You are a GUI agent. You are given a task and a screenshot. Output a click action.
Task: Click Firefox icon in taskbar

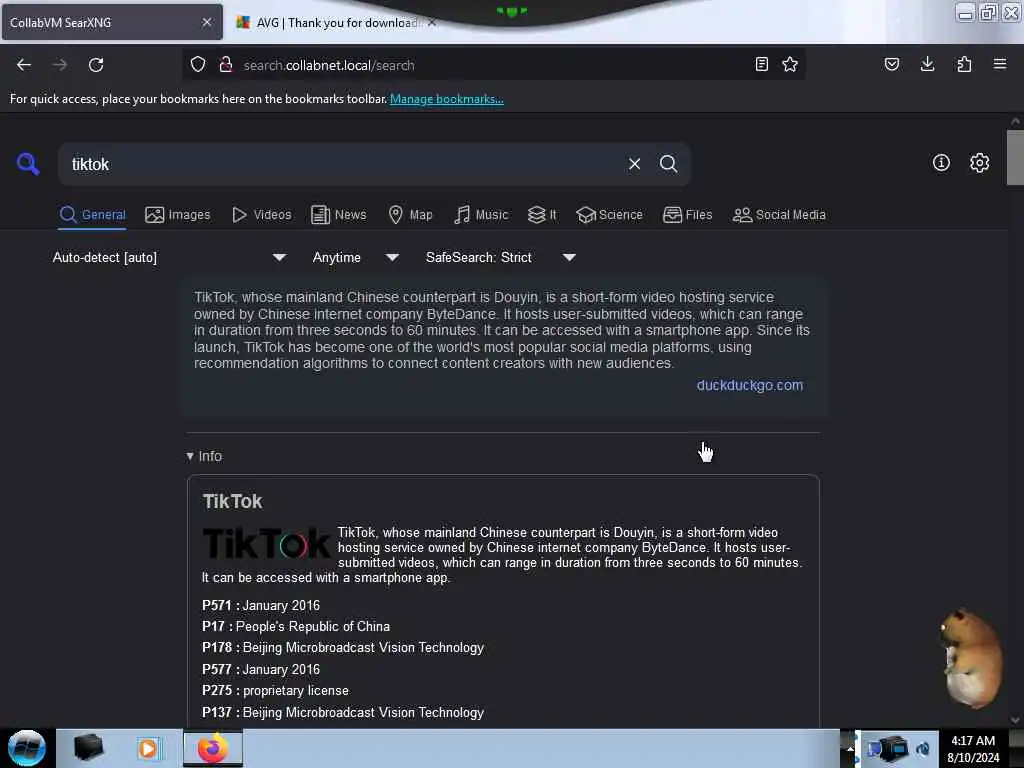point(212,748)
